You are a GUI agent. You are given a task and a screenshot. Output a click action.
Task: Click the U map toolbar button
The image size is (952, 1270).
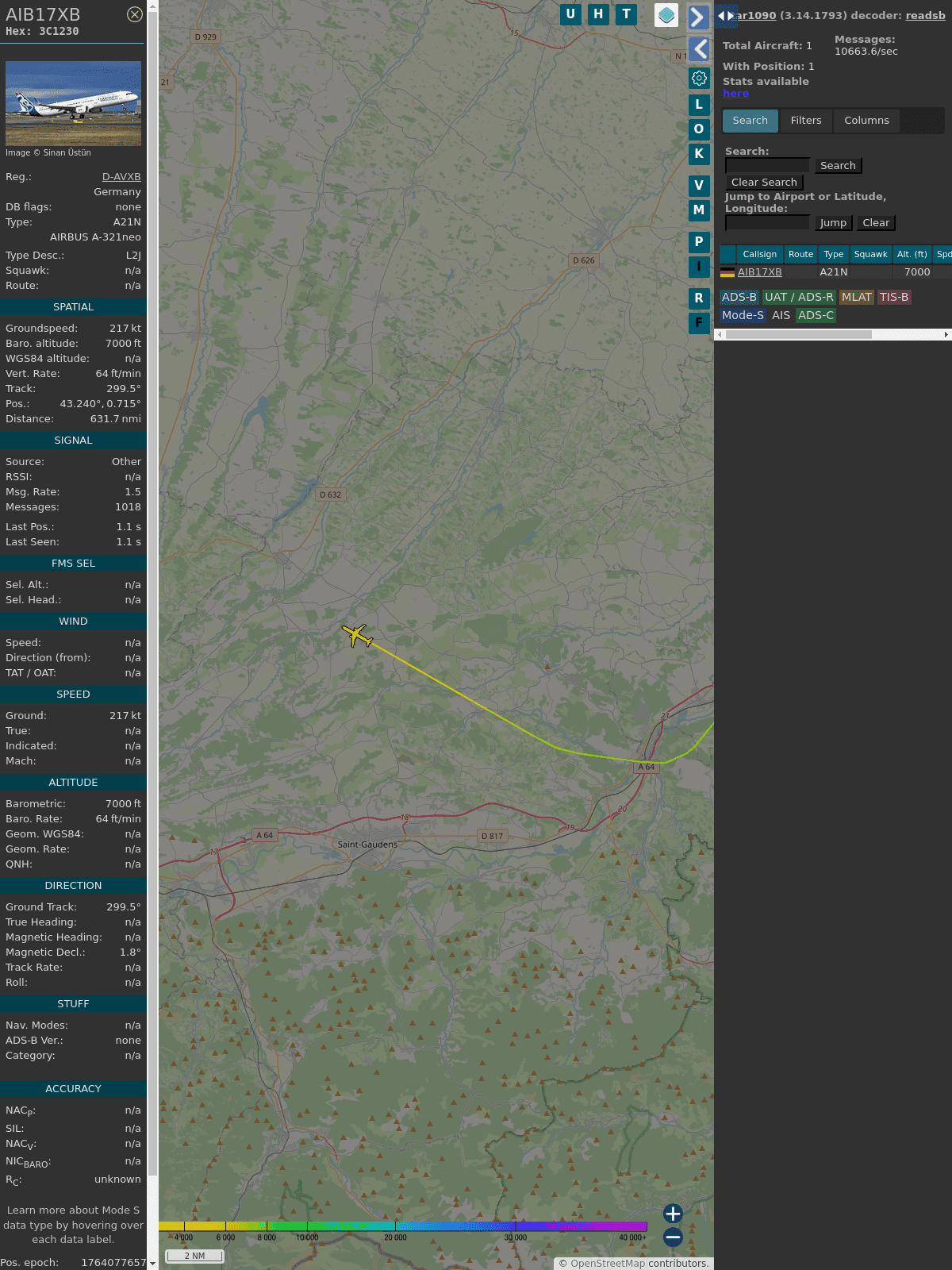[x=570, y=14]
